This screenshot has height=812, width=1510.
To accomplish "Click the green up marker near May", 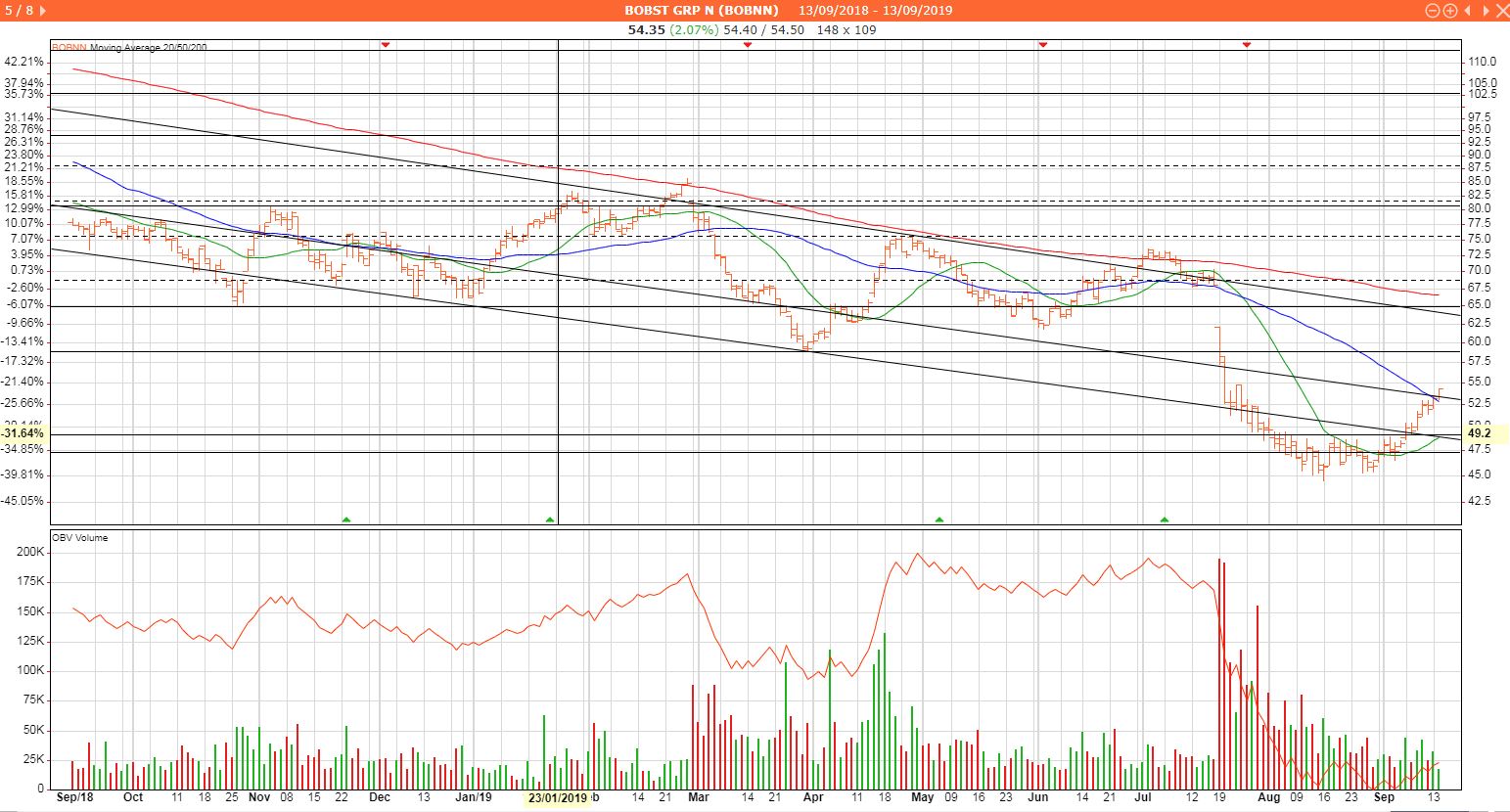I will pyautogui.click(x=939, y=519).
